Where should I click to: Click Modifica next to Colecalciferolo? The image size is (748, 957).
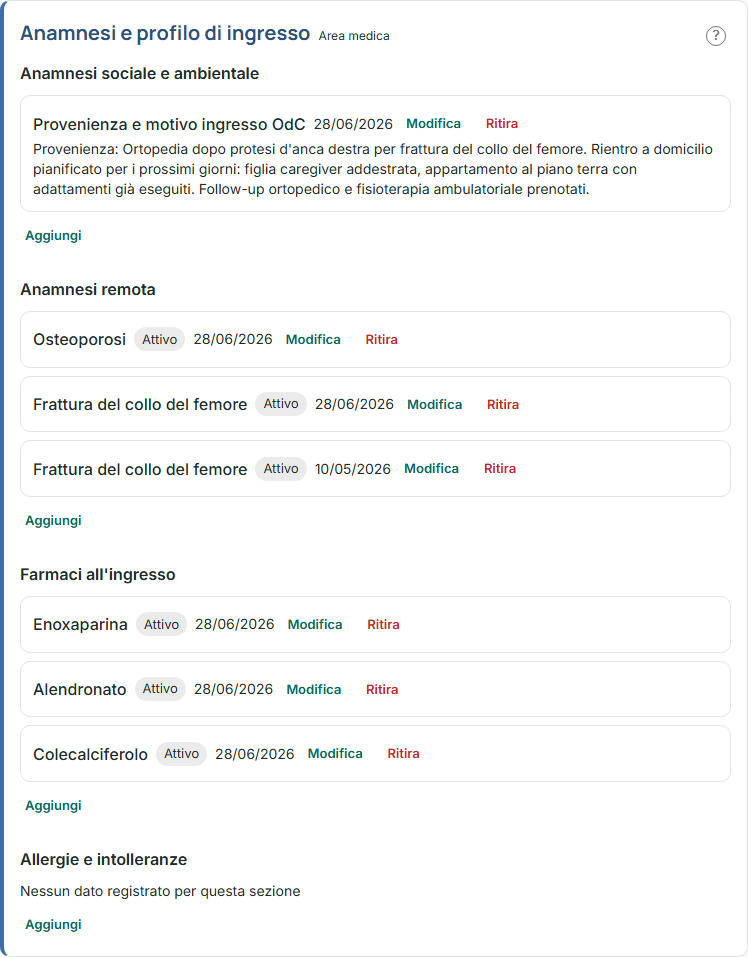coord(335,753)
